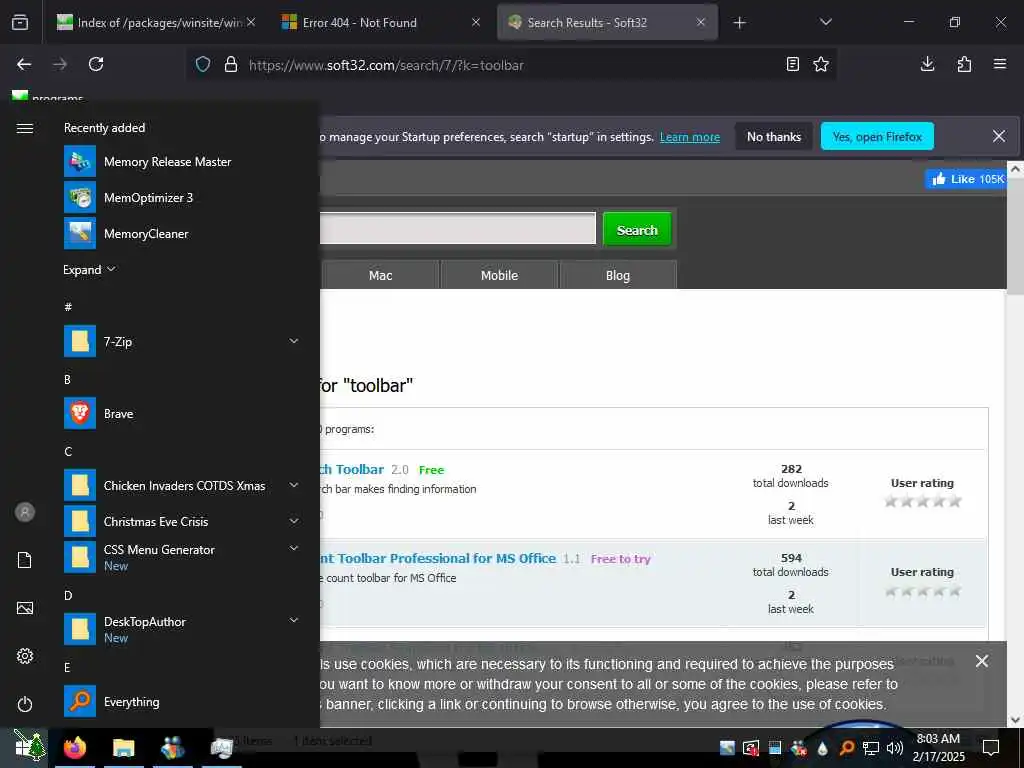Viewport: 1024px width, 768px height.
Task: Open Power options in Start sidebar
Action: pos(25,704)
